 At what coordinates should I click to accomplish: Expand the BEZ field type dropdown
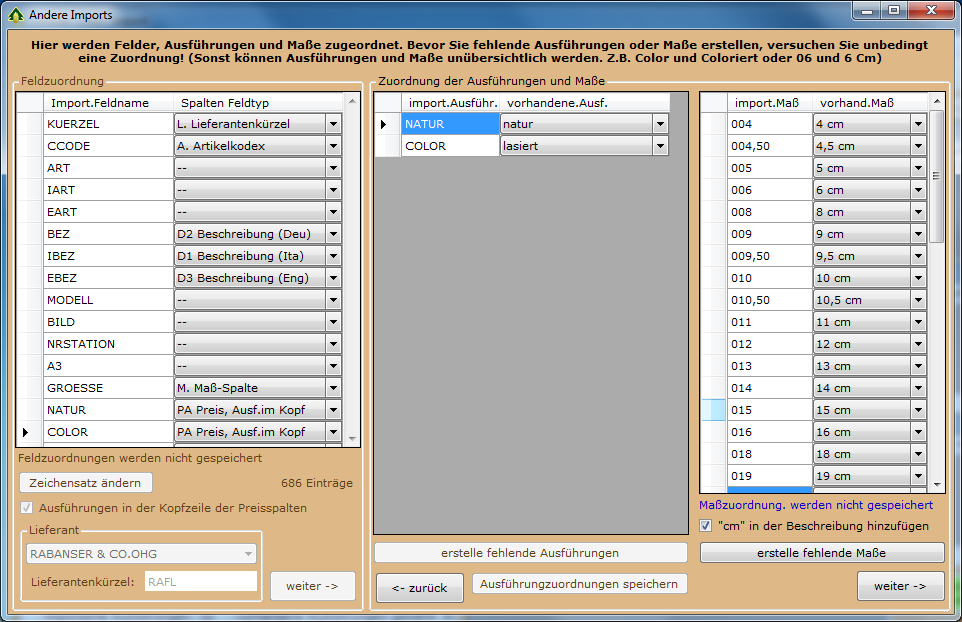[x=333, y=234]
